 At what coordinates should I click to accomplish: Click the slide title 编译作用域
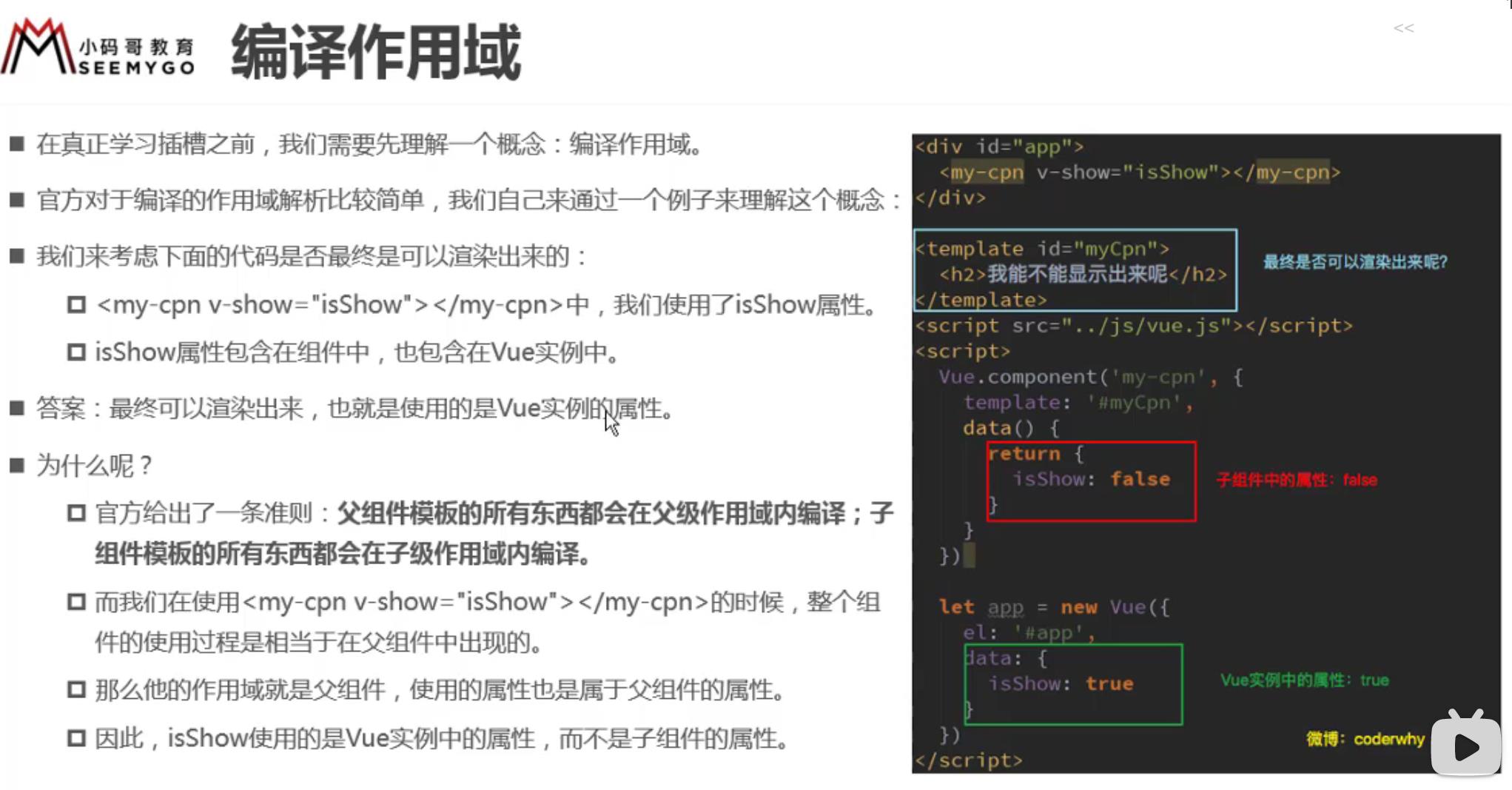[376, 52]
